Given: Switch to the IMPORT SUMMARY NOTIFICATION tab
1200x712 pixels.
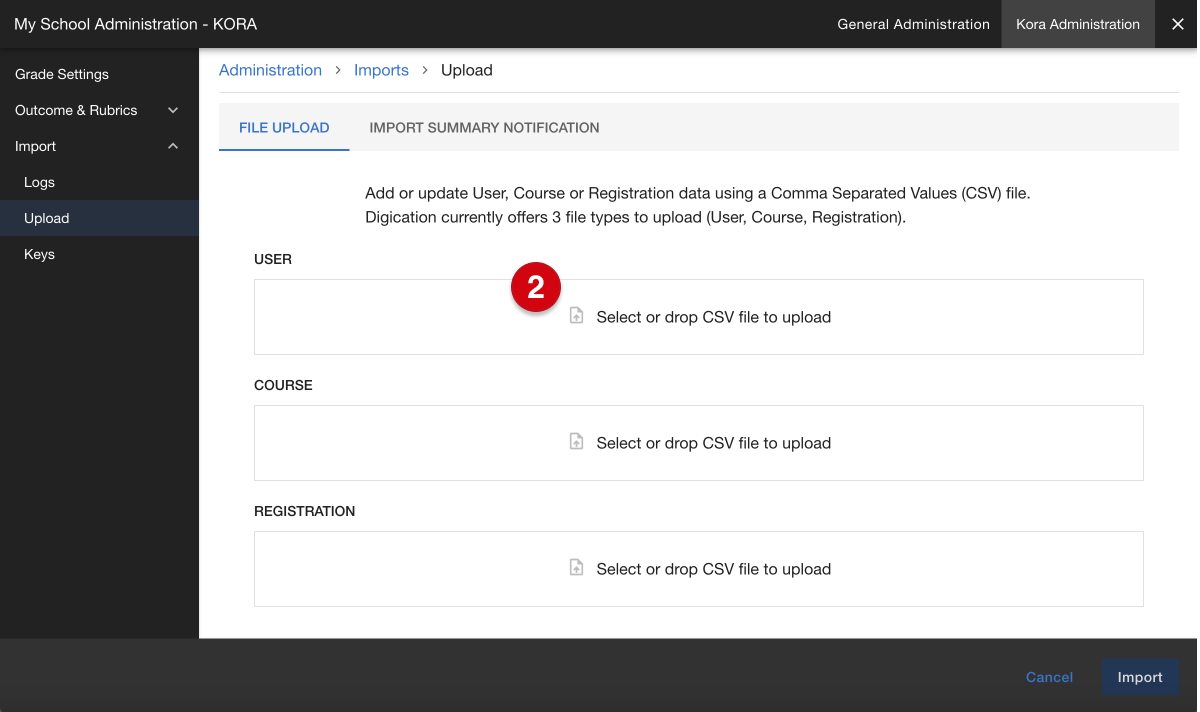Looking at the screenshot, I should [484, 127].
